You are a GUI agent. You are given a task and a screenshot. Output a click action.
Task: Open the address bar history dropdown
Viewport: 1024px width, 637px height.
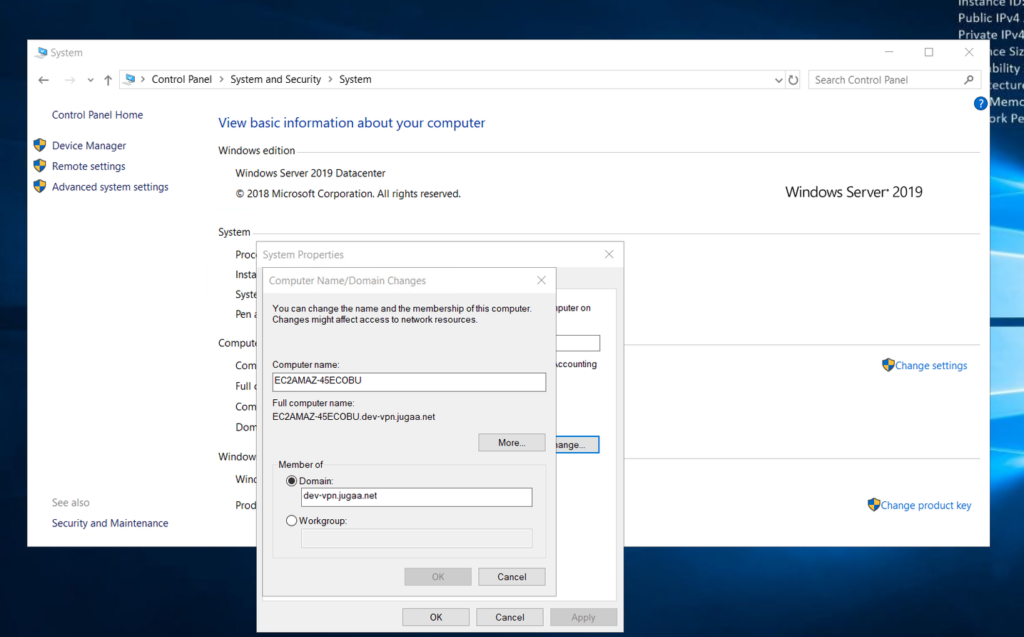778,79
